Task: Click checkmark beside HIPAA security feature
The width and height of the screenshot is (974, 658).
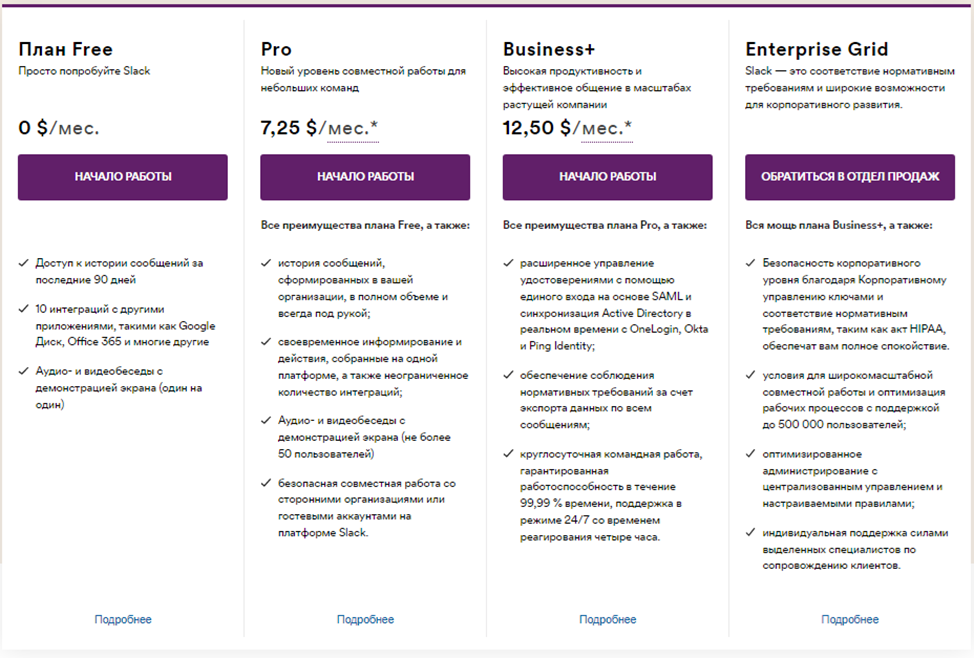Action: tap(751, 263)
